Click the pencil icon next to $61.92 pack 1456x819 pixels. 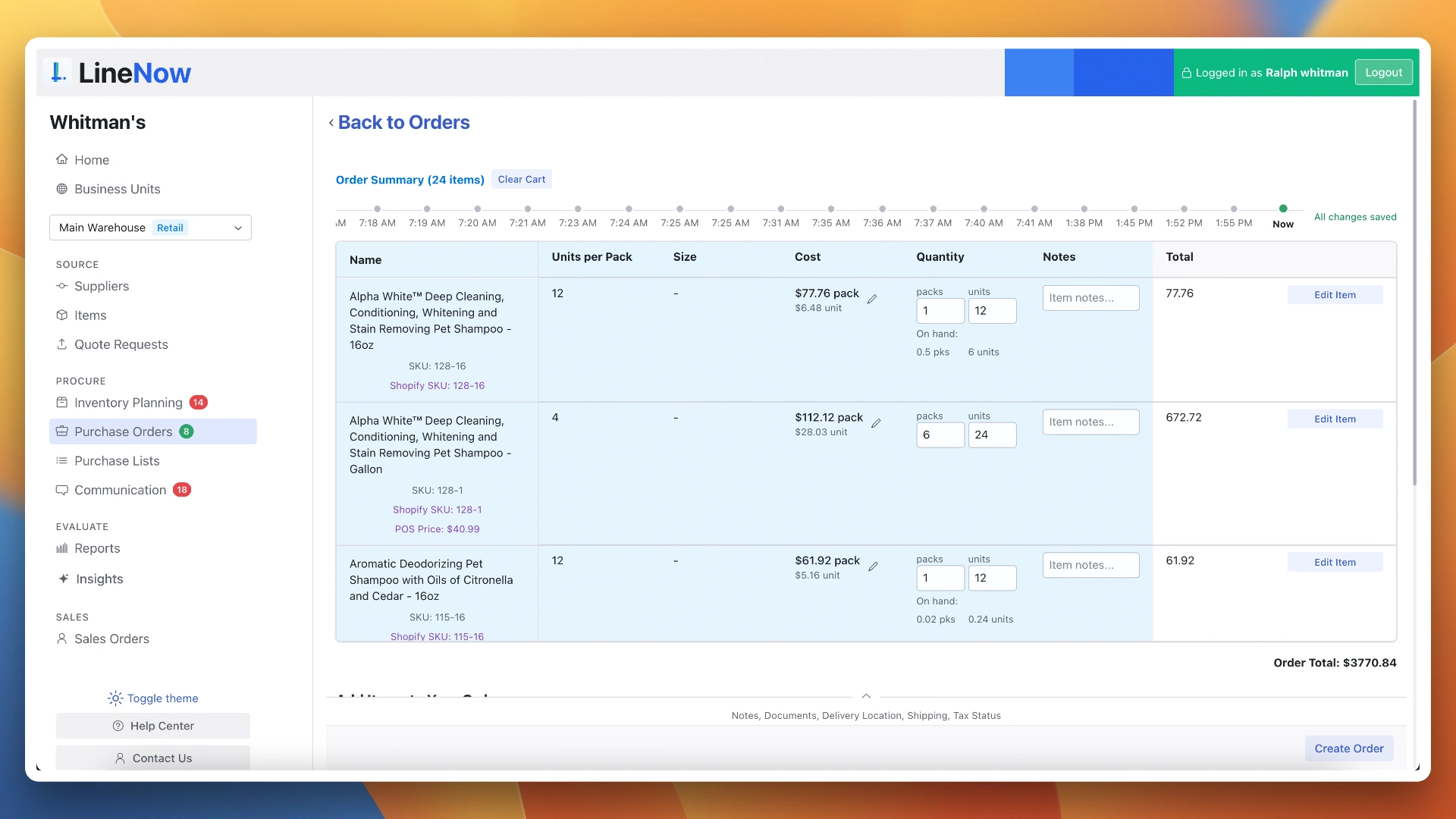(873, 566)
